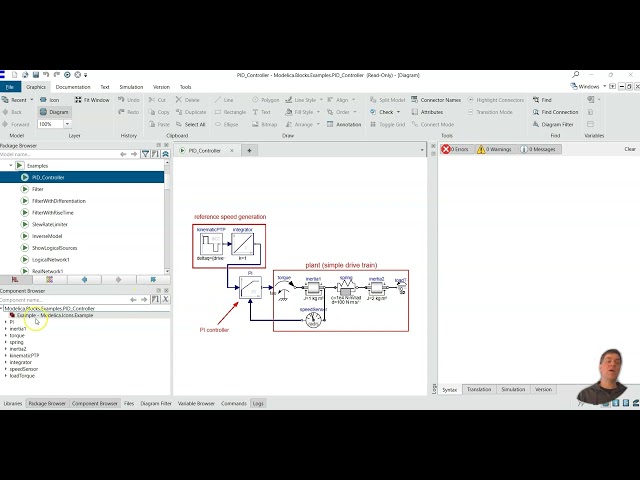Click Component name search field
This screenshot has width=640, height=480.
[x=63, y=300]
